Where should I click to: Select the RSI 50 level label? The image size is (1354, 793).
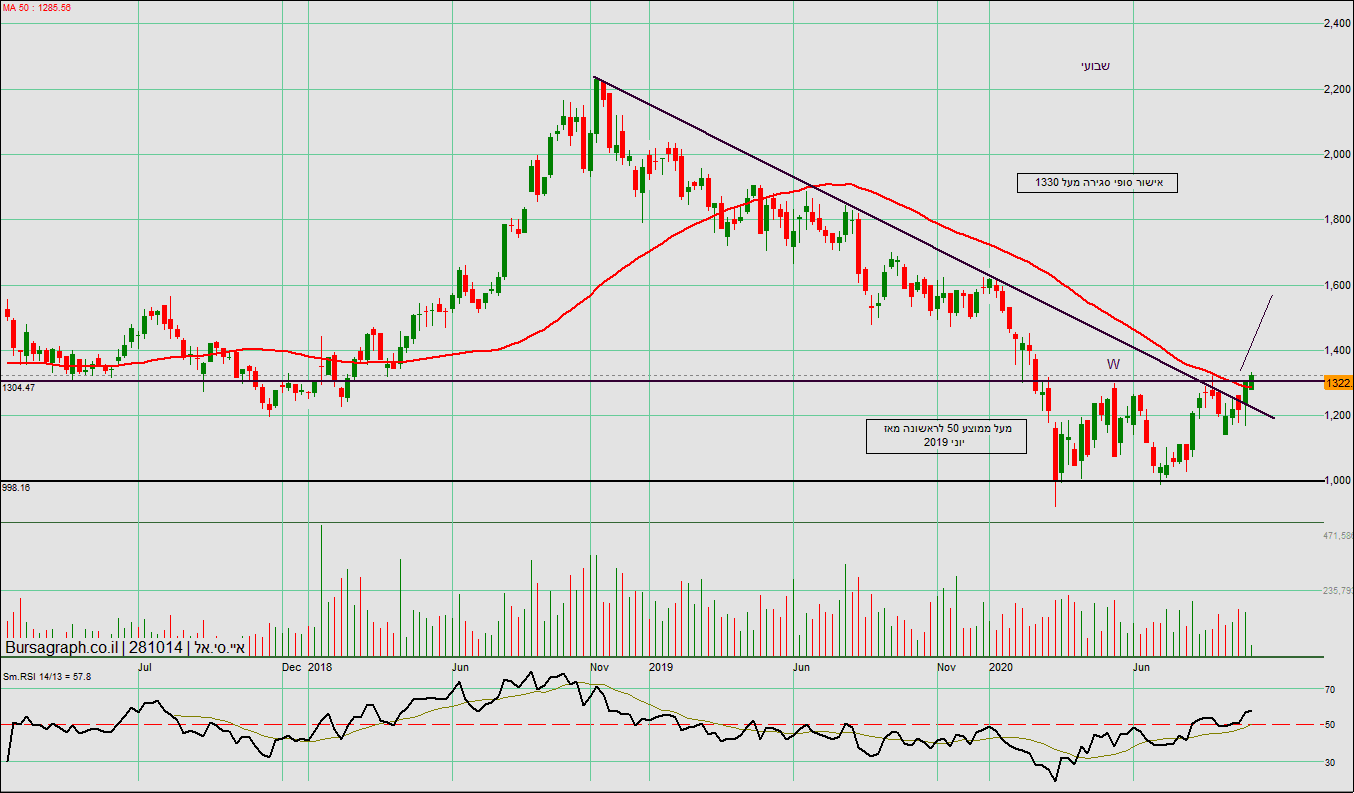tap(1330, 724)
